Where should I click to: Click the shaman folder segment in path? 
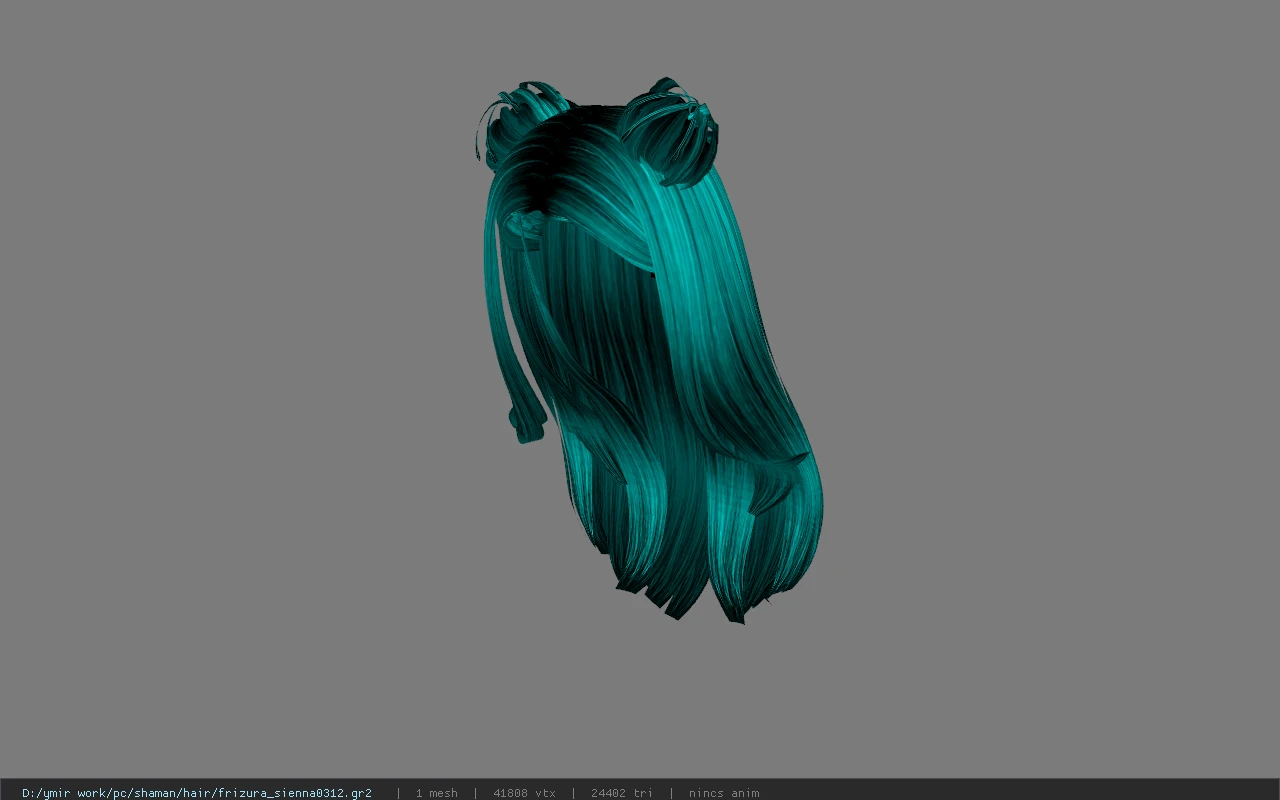tap(160, 793)
